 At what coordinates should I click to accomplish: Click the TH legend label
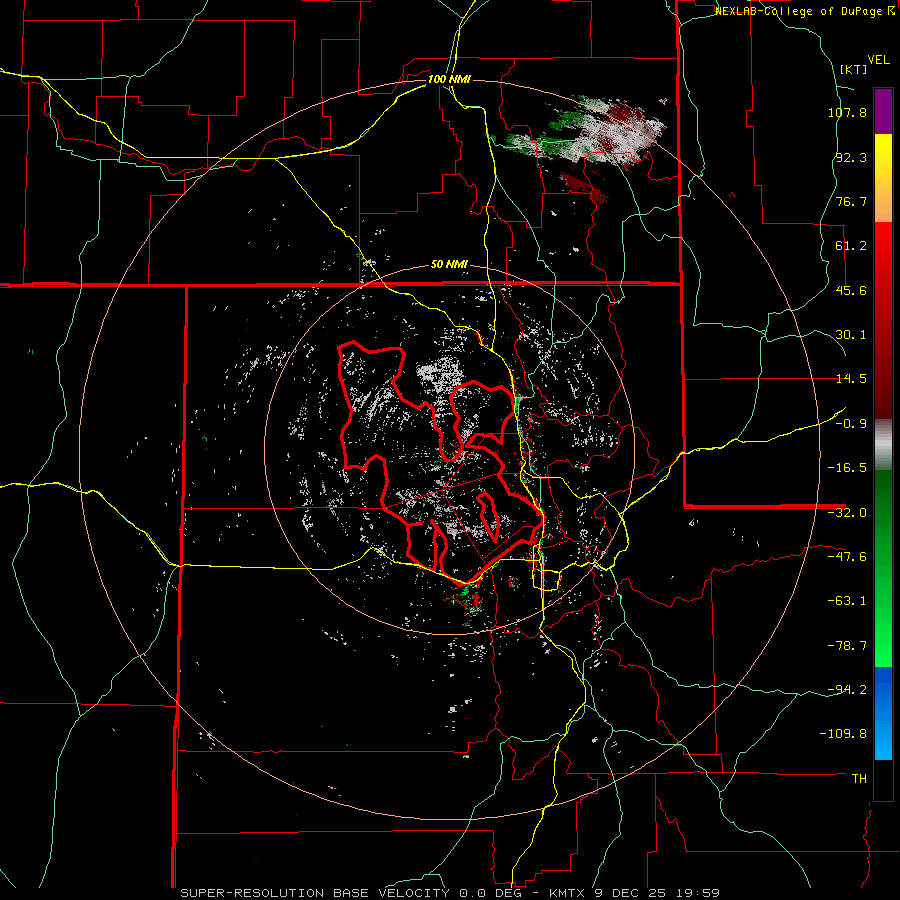(859, 779)
